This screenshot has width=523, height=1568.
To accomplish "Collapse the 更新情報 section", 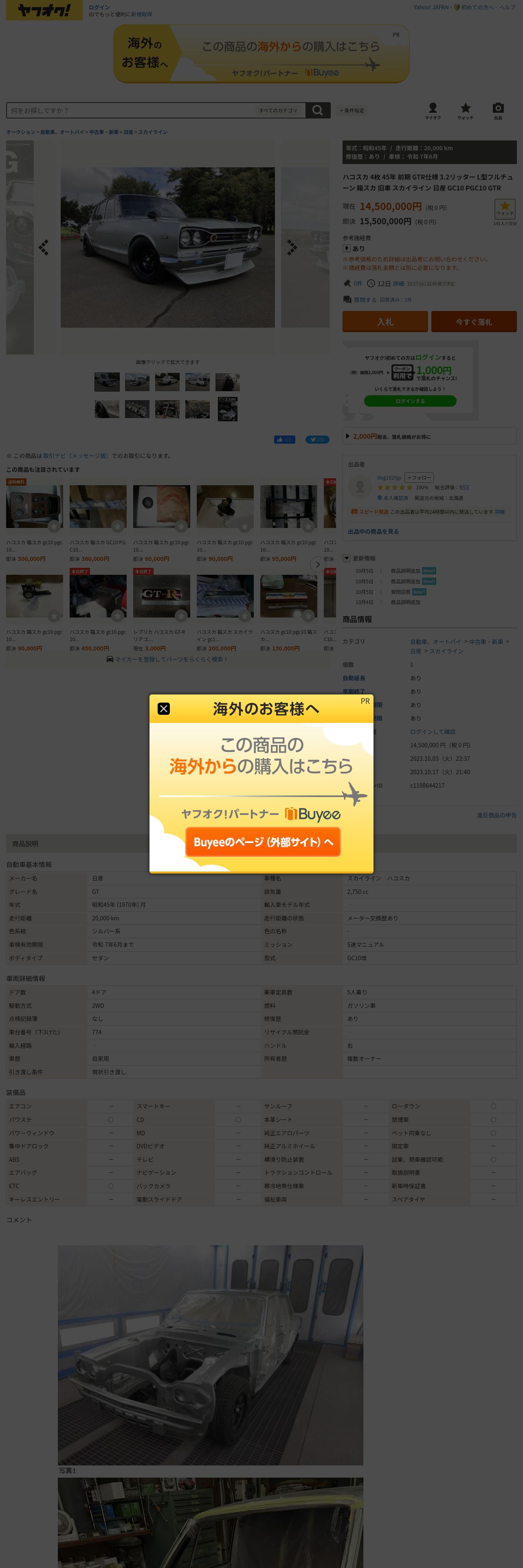I will coord(347,558).
